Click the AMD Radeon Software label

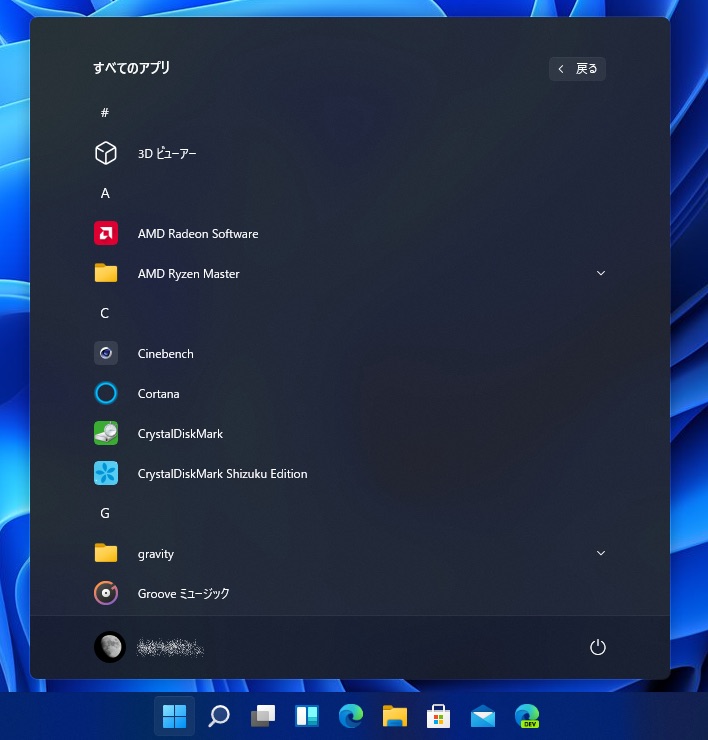[198, 234]
